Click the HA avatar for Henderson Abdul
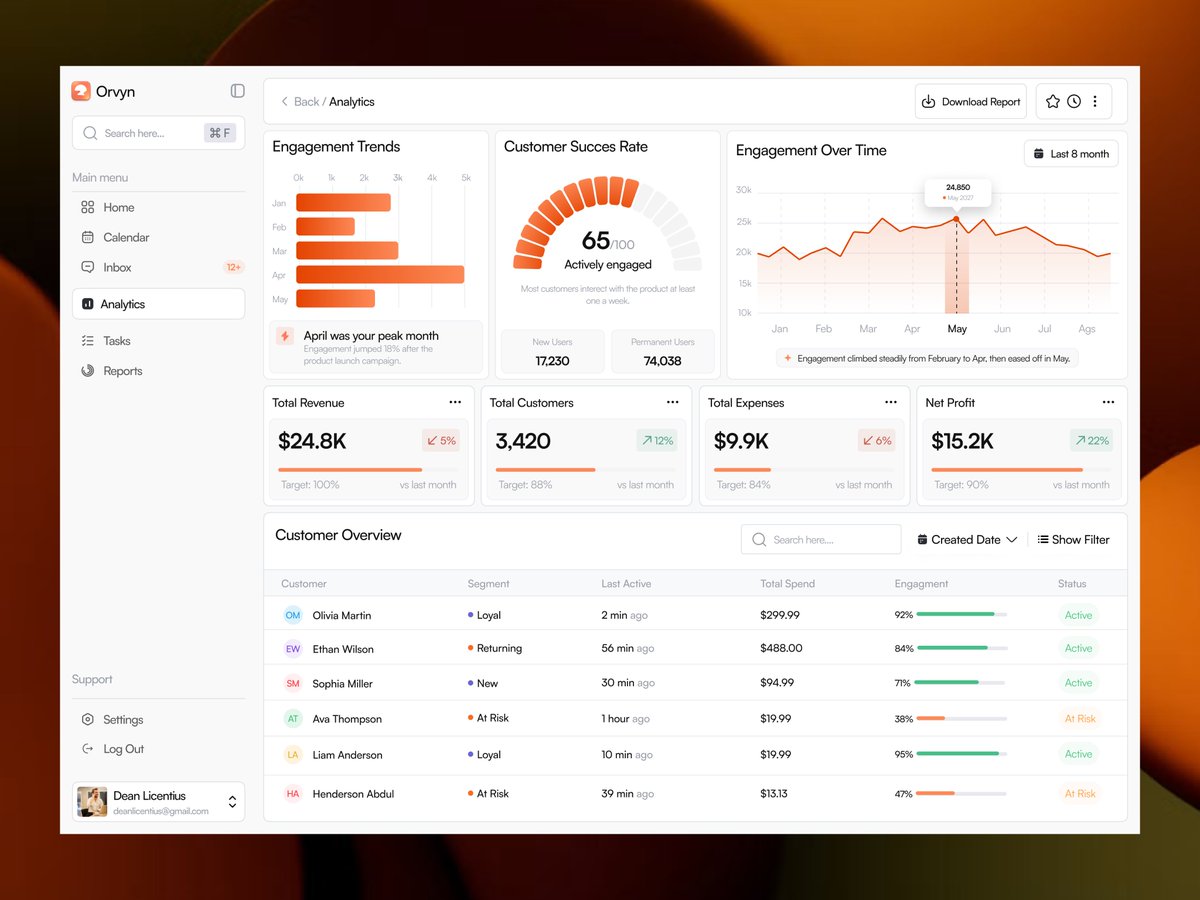The image size is (1200, 900). [293, 794]
